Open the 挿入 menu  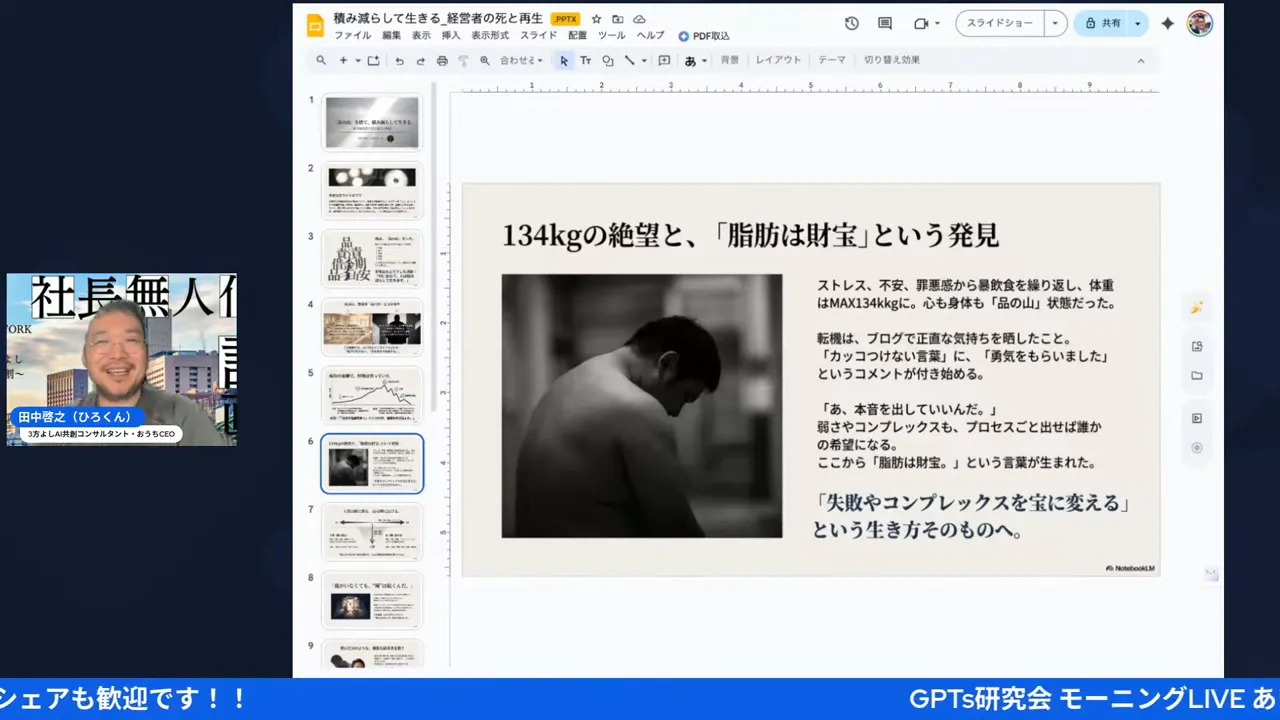coord(450,36)
